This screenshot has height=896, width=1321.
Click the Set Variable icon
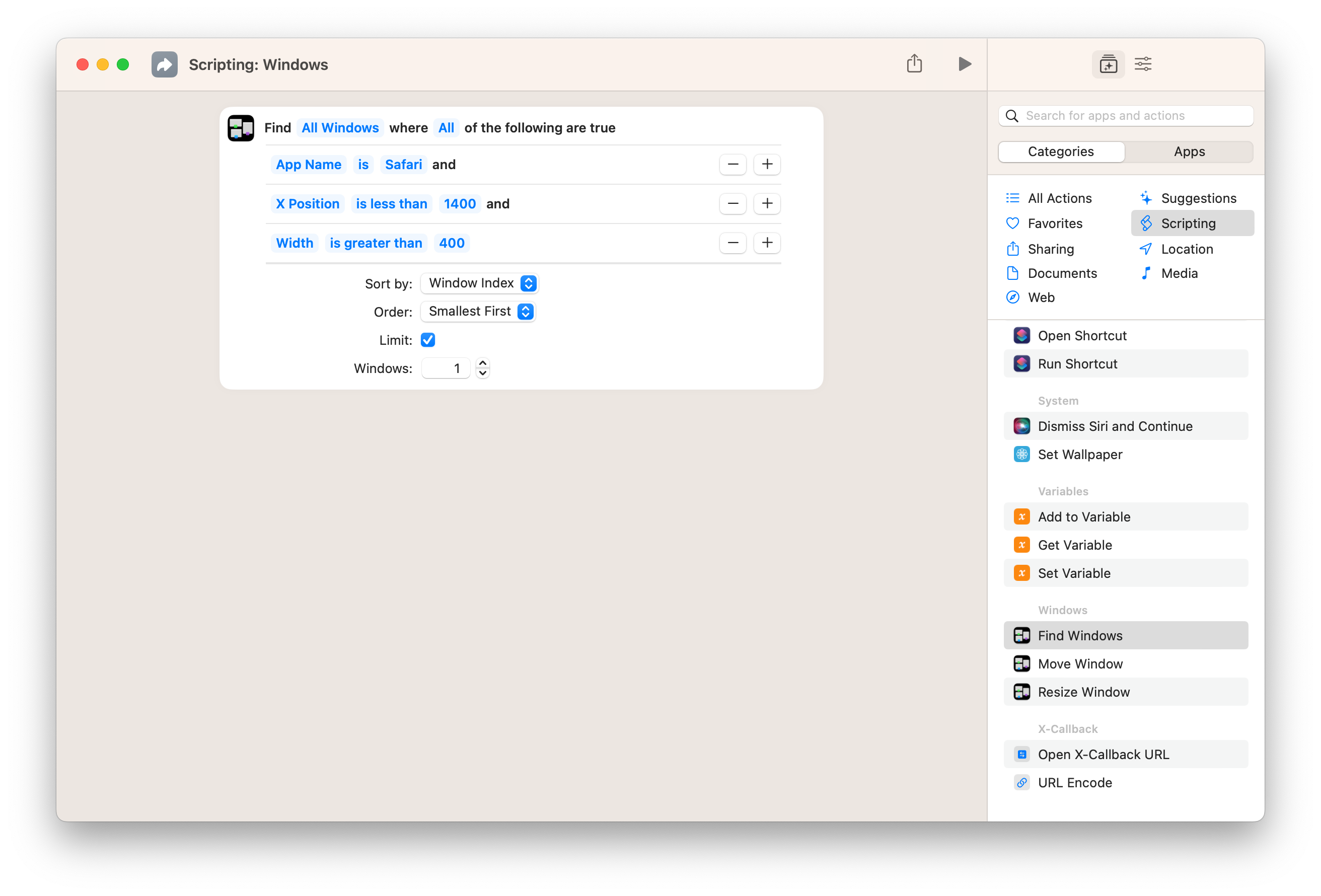coord(1022,572)
